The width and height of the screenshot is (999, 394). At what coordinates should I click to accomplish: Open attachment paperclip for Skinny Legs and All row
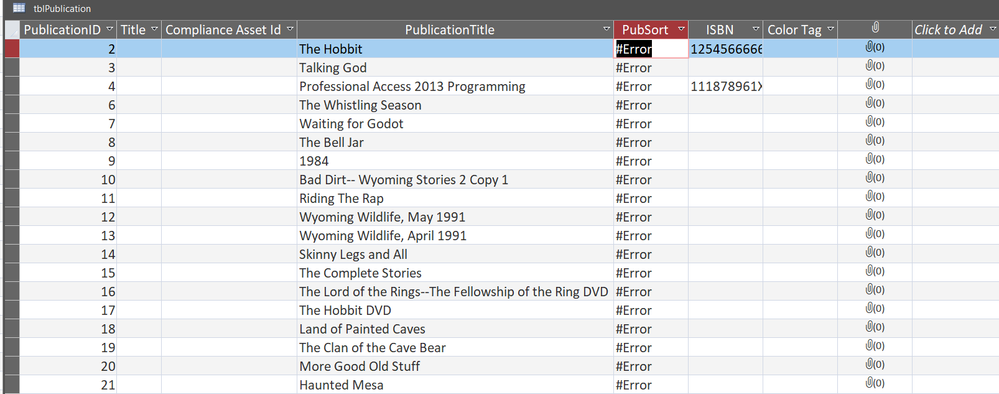(875, 254)
